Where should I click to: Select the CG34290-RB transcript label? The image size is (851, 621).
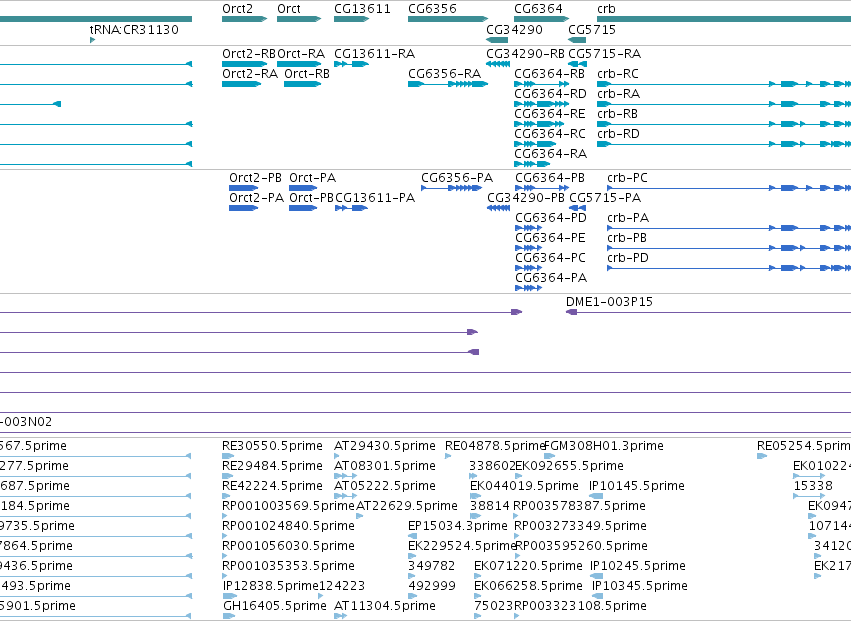[525, 54]
